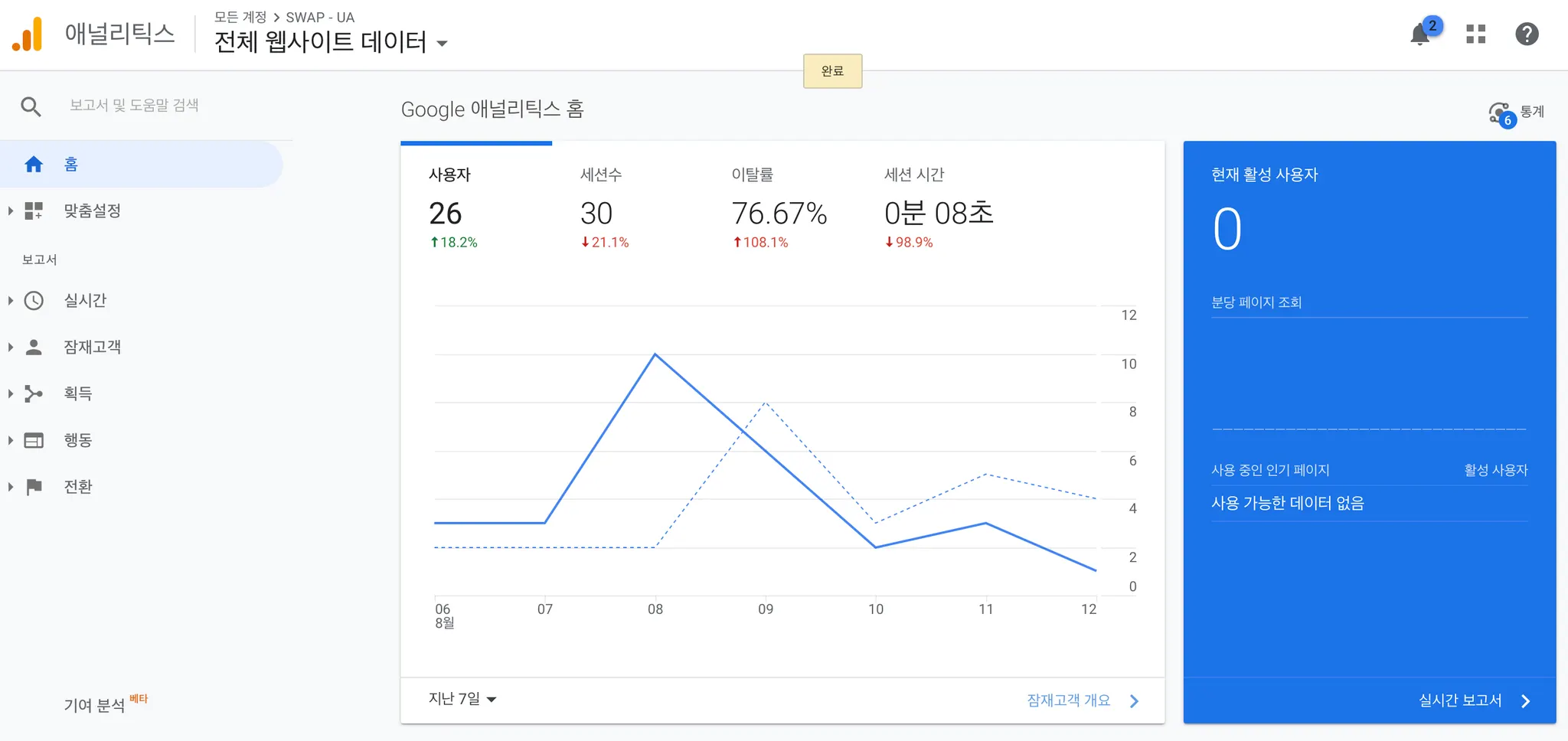Click the 전환 flag icon
1568x741 pixels.
(34, 487)
